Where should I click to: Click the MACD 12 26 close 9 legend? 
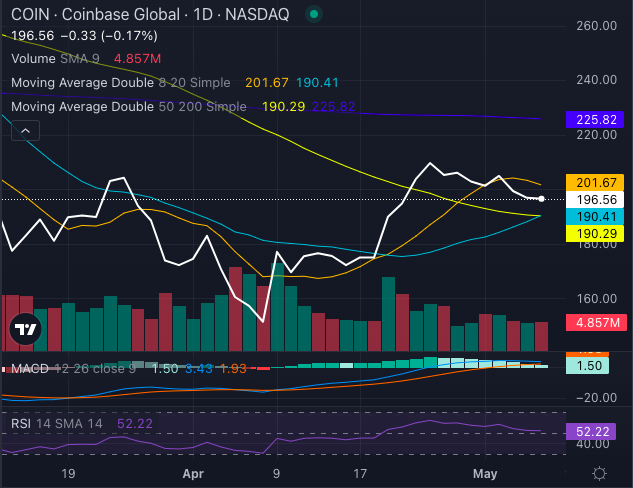point(73,369)
